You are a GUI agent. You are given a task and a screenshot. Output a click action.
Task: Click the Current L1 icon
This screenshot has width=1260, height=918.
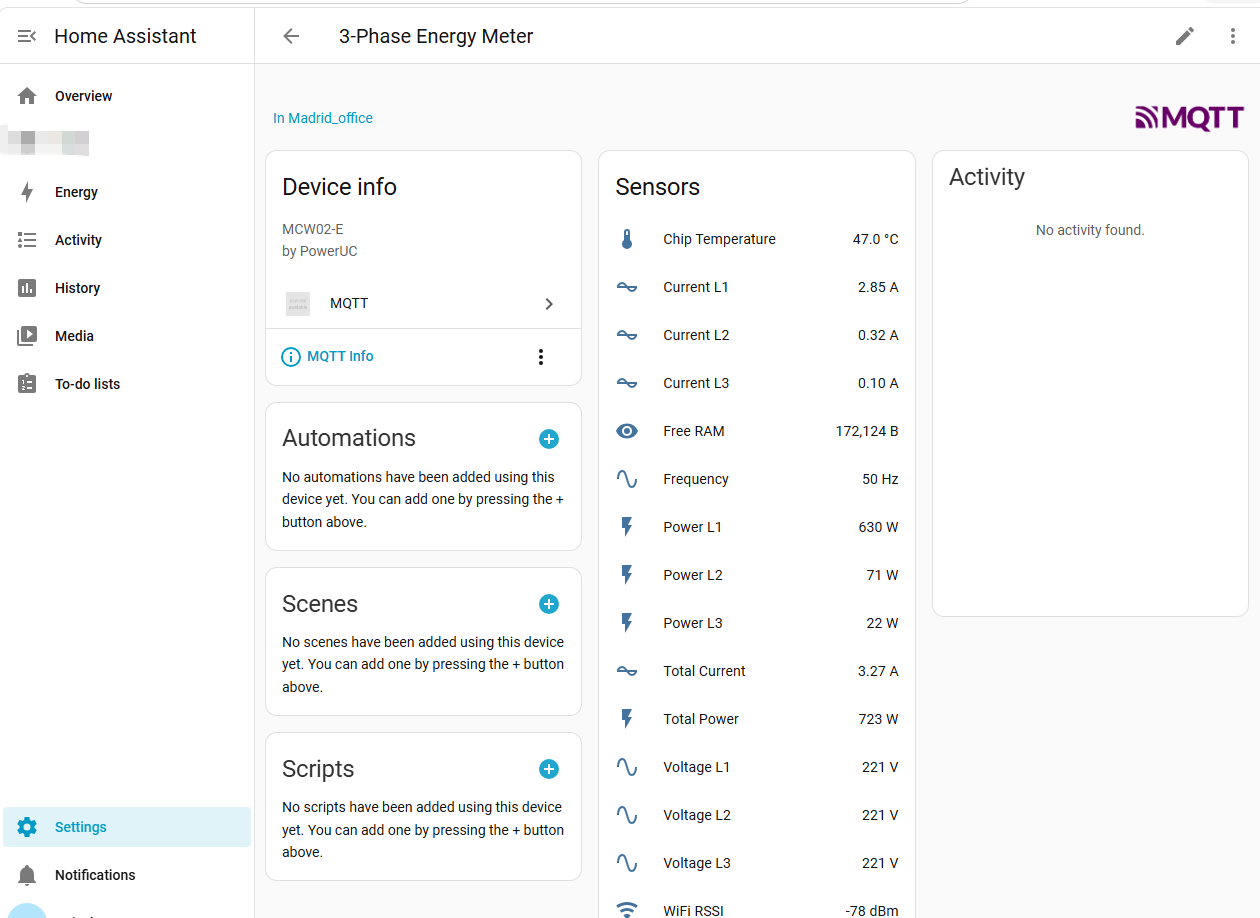(627, 287)
